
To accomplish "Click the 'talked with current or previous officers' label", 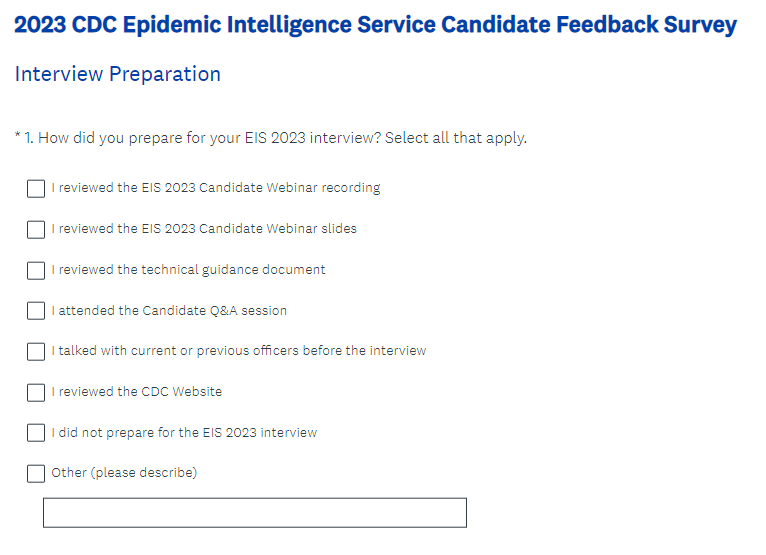I will tap(239, 351).
